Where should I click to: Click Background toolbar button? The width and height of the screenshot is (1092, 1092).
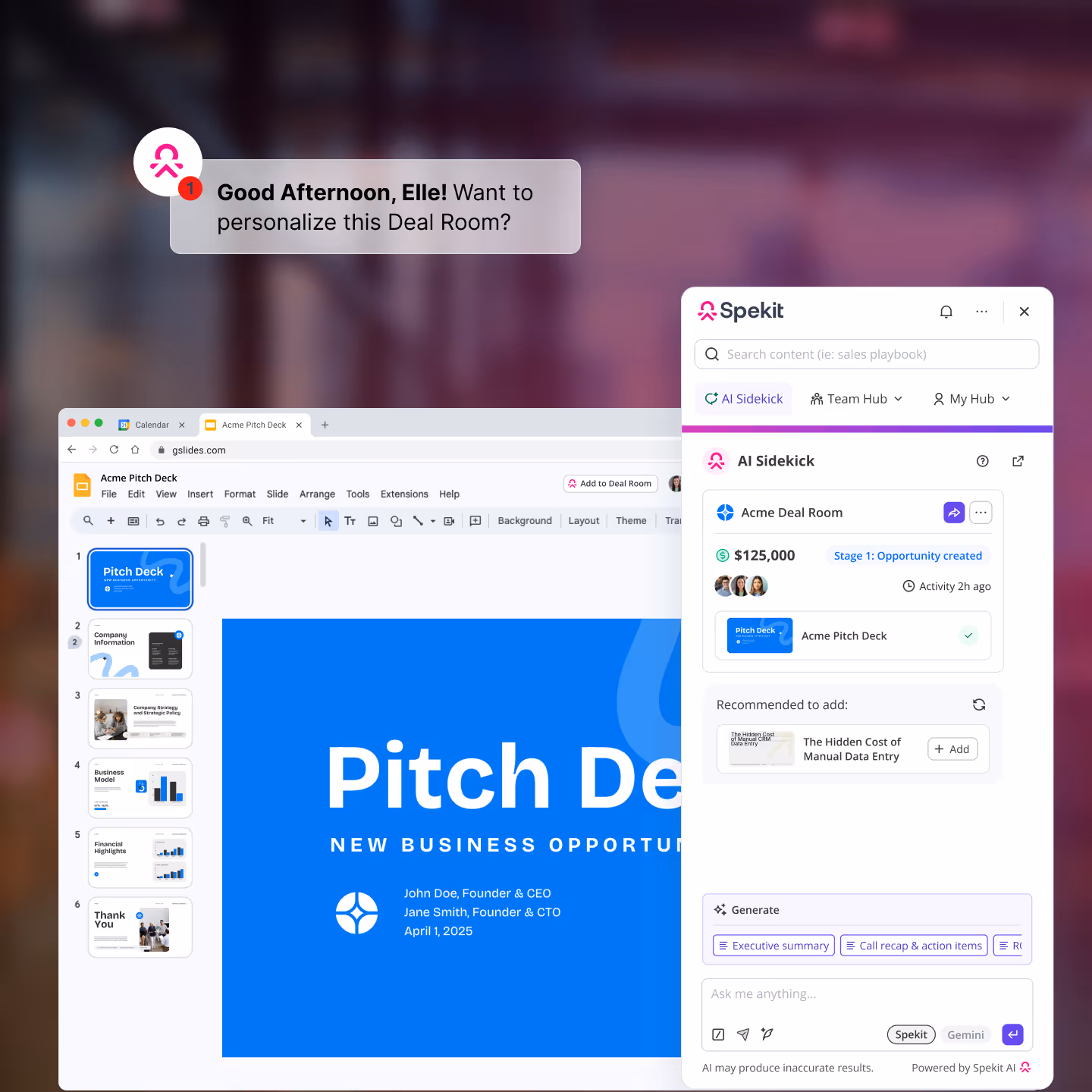(525, 521)
